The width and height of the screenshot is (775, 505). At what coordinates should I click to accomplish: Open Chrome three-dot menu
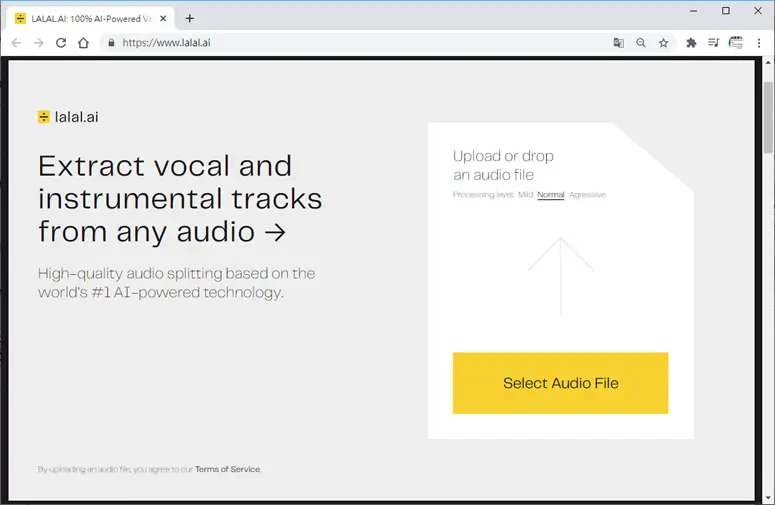(x=759, y=43)
